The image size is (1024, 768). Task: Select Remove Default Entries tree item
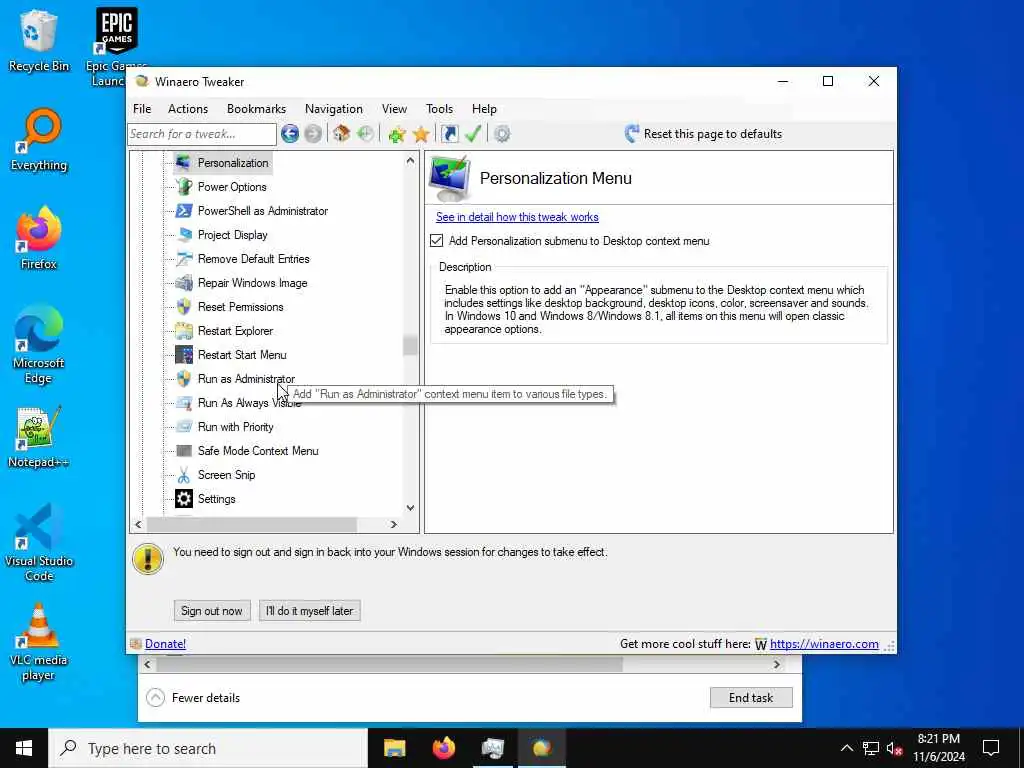[x=253, y=259]
